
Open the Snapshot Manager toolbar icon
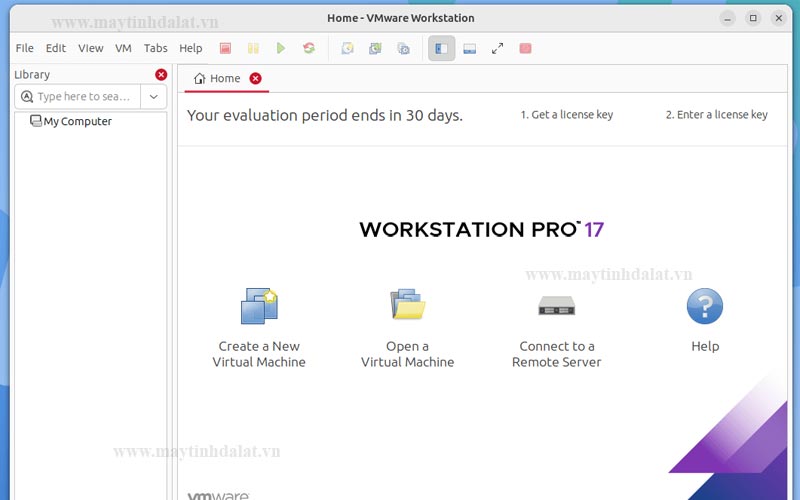point(404,48)
